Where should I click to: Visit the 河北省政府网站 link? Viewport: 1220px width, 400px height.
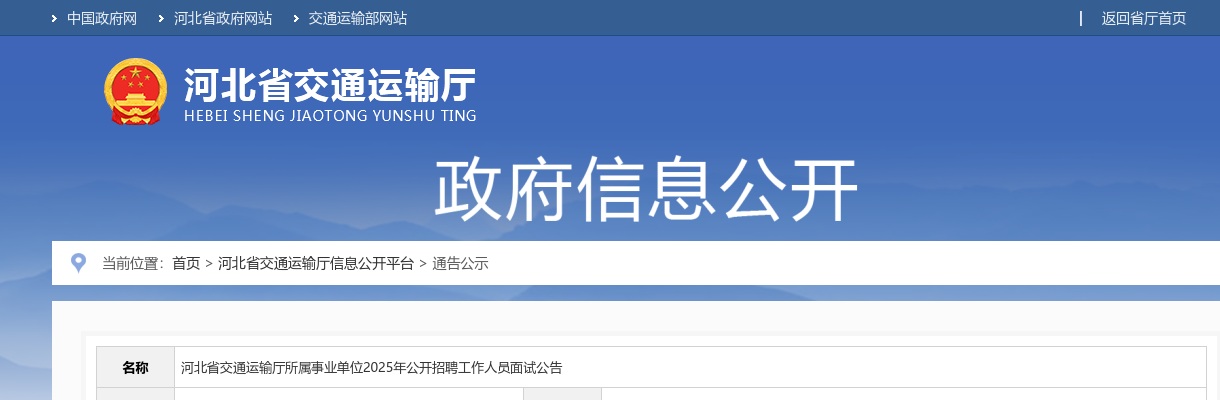click(x=223, y=19)
